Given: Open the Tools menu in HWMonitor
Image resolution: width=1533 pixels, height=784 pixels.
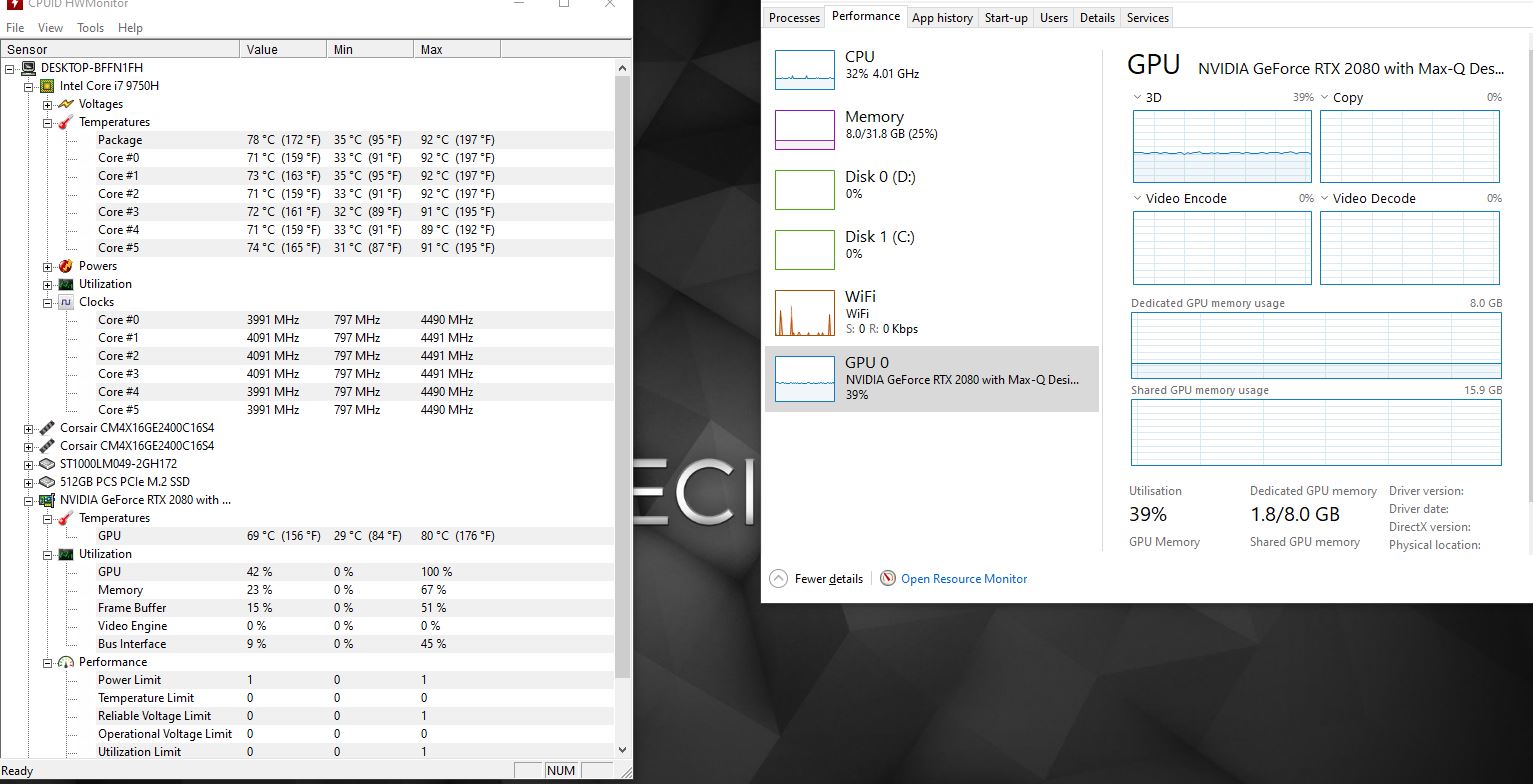Looking at the screenshot, I should click(x=90, y=28).
